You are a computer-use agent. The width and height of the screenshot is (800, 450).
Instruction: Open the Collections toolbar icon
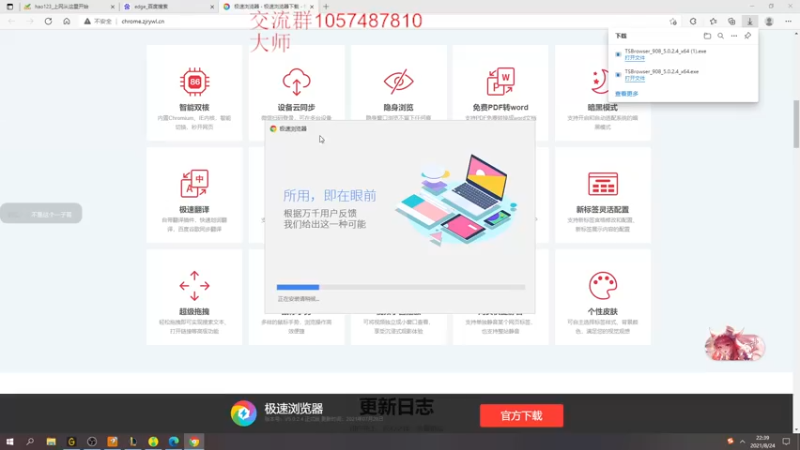[732, 21]
